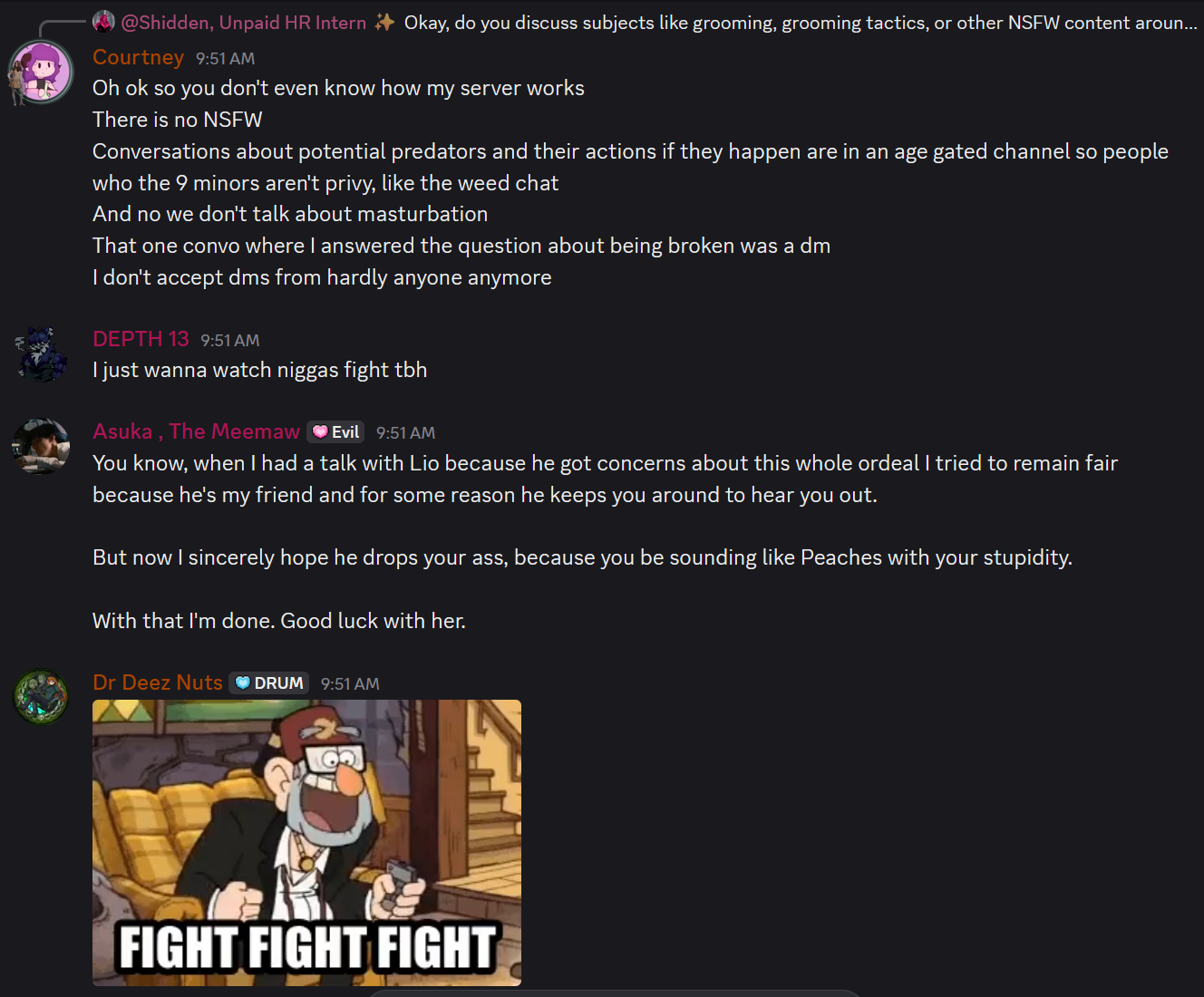Open Asuka, The Meemaw's avatar
The height and width of the screenshot is (997, 1204).
pos(41,446)
